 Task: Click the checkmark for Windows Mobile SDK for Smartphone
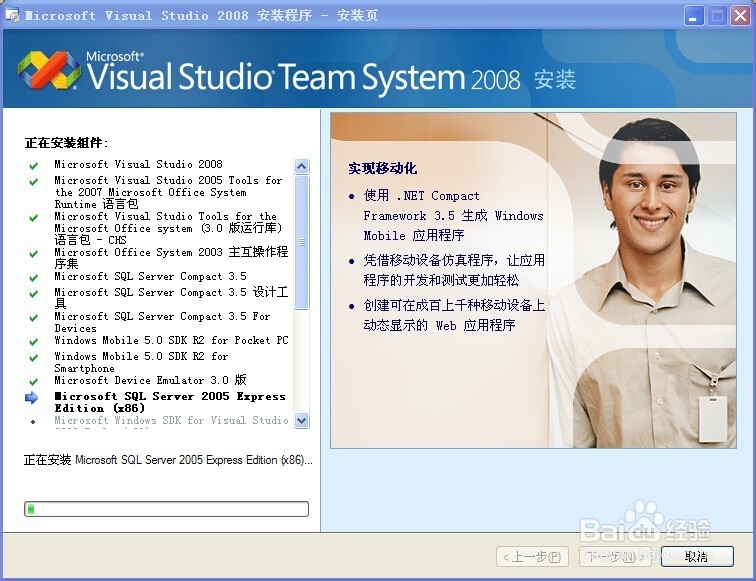tap(34, 358)
